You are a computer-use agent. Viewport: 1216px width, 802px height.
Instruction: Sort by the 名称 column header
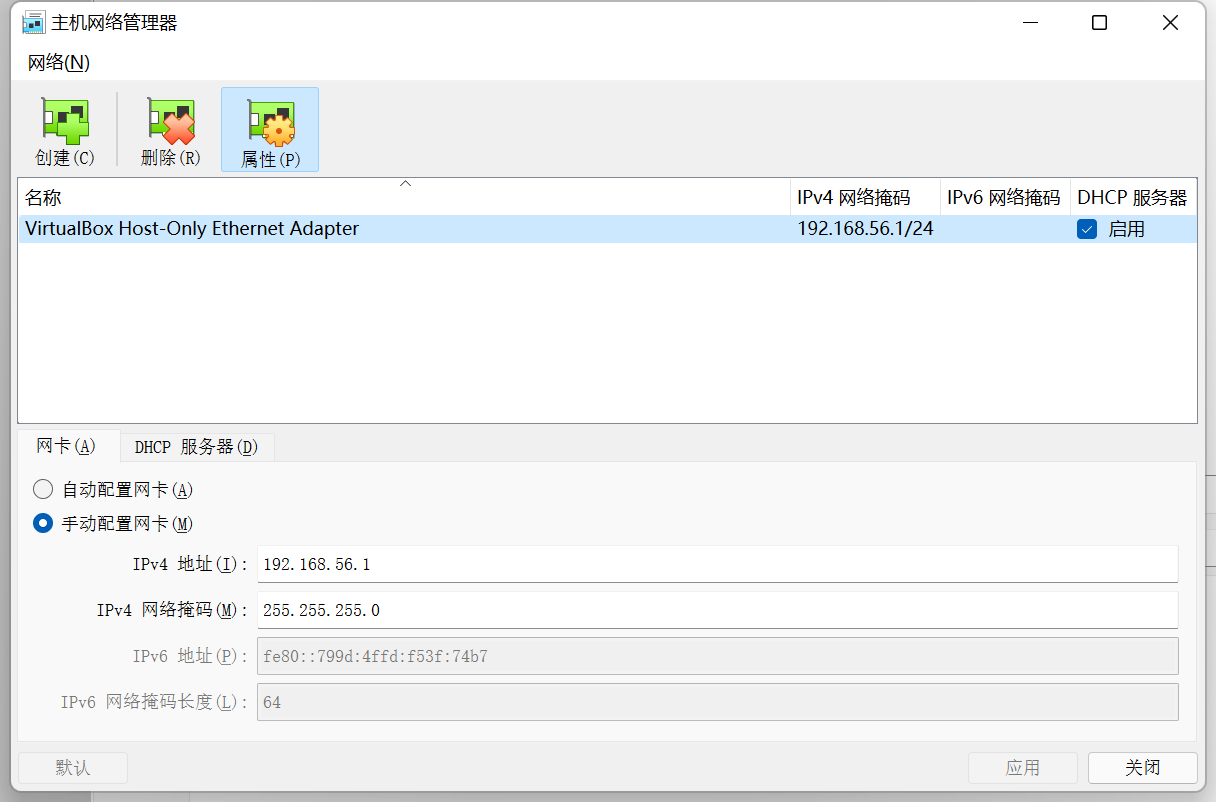(x=404, y=197)
